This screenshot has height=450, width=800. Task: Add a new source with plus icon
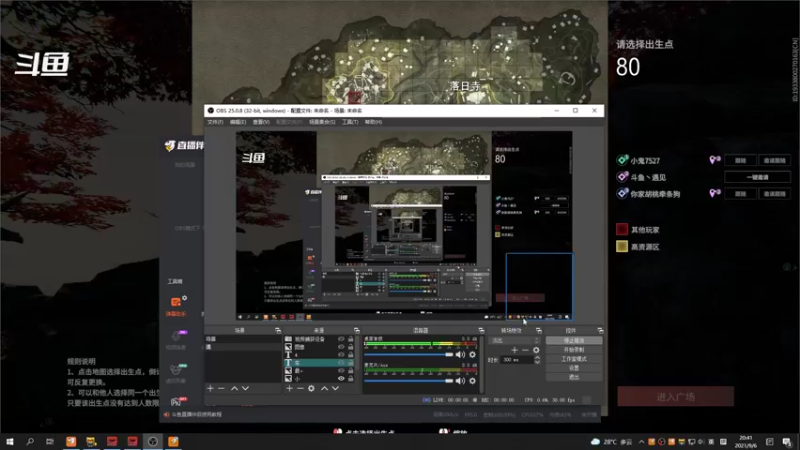click(x=289, y=388)
